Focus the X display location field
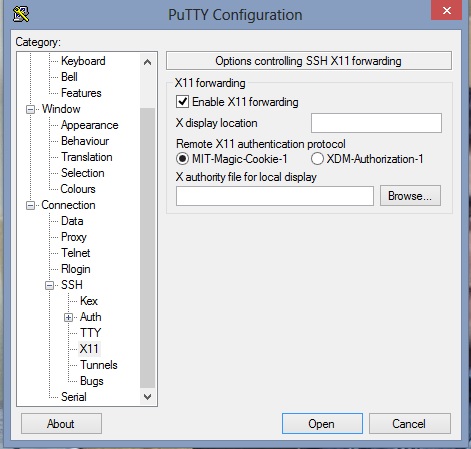 tap(376, 123)
